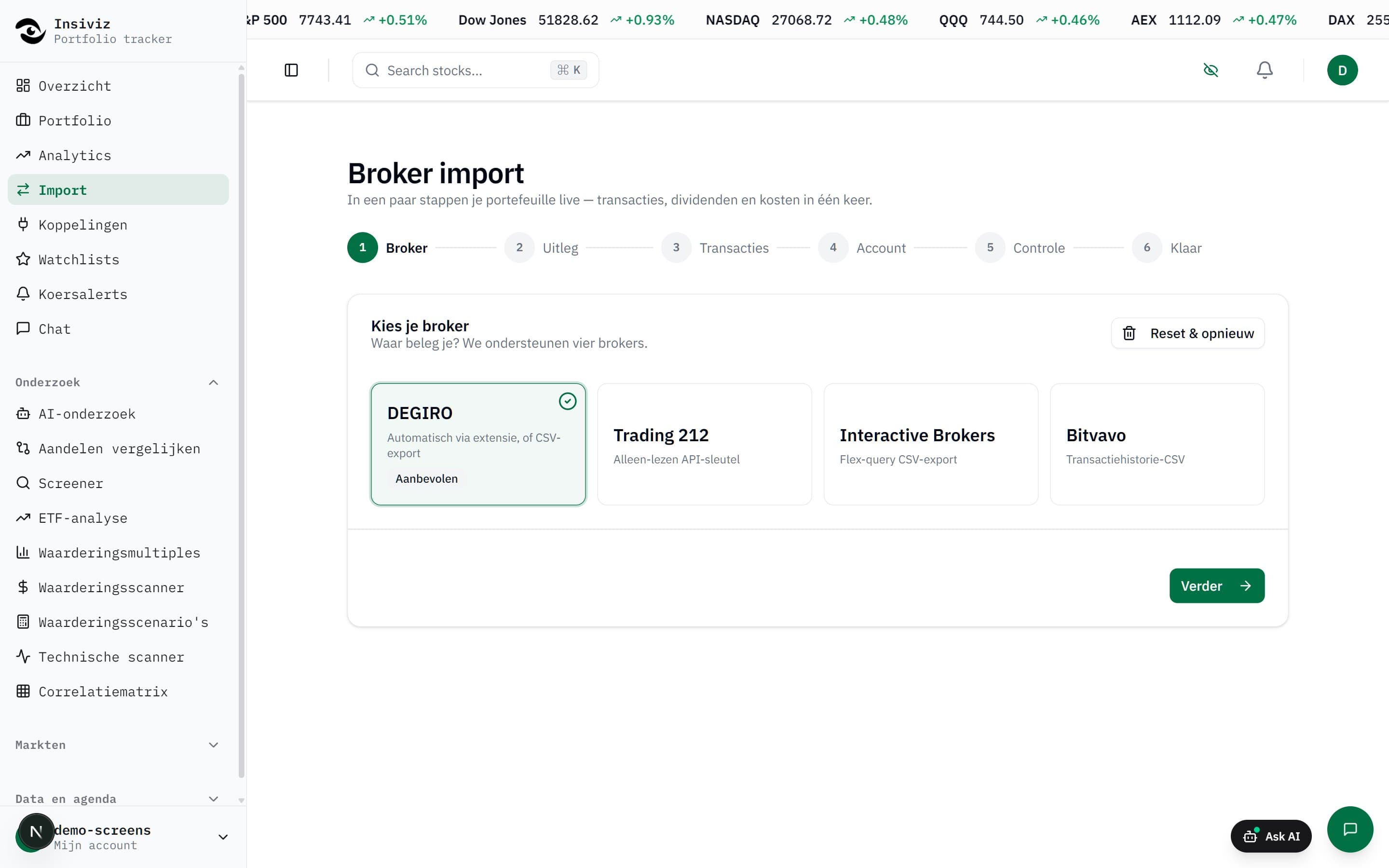This screenshot has height=868, width=1389.
Task: Open Screener magnifier icon
Action: click(x=23, y=483)
